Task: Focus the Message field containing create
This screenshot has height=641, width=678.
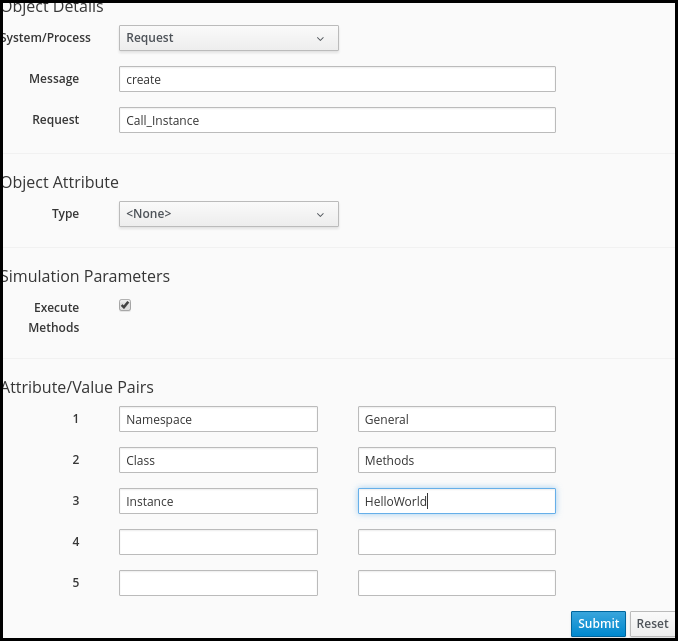Action: click(337, 79)
